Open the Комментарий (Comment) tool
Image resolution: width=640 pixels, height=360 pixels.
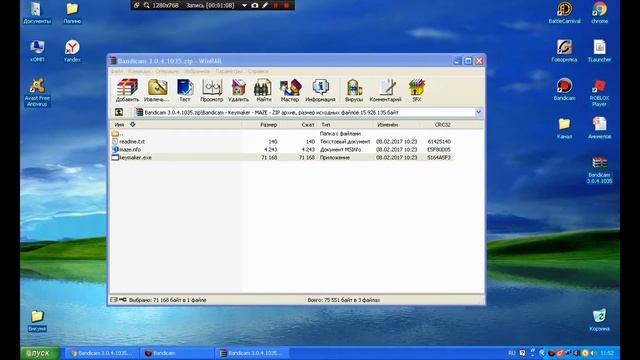[x=385, y=90]
